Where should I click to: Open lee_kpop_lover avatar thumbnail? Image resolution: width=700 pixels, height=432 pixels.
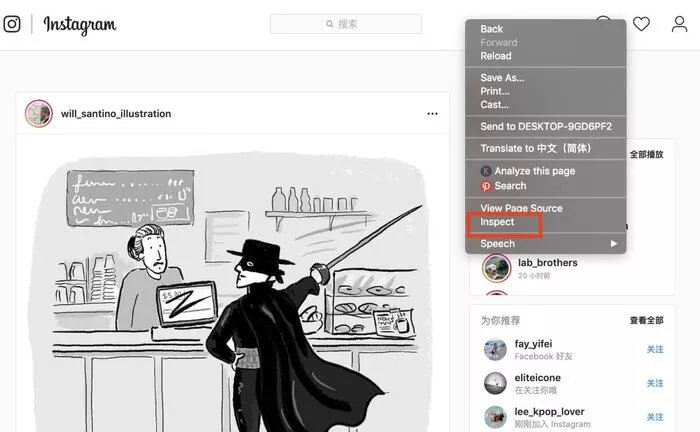click(496, 417)
